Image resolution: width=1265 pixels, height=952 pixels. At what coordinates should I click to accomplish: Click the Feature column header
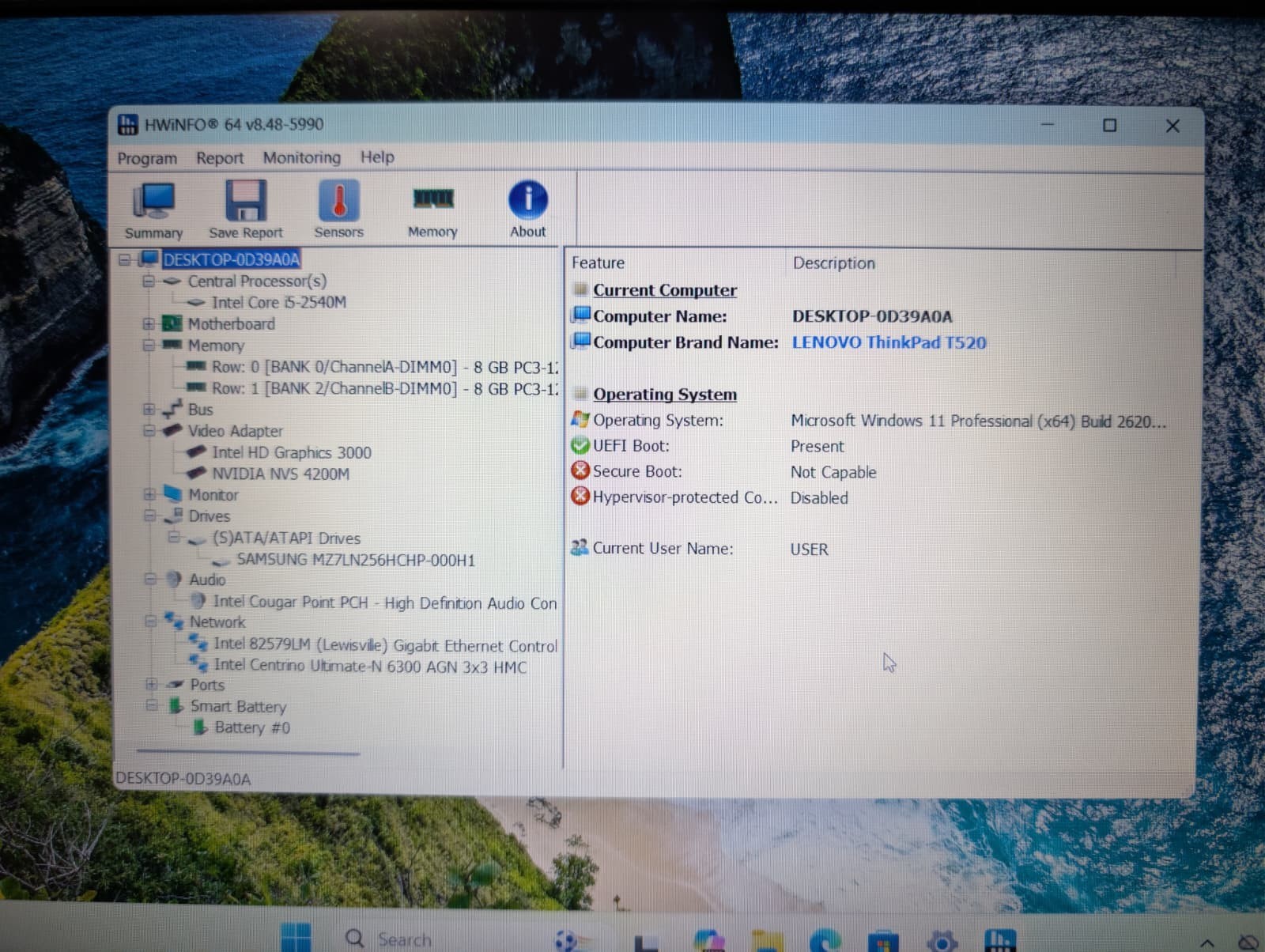coord(599,263)
